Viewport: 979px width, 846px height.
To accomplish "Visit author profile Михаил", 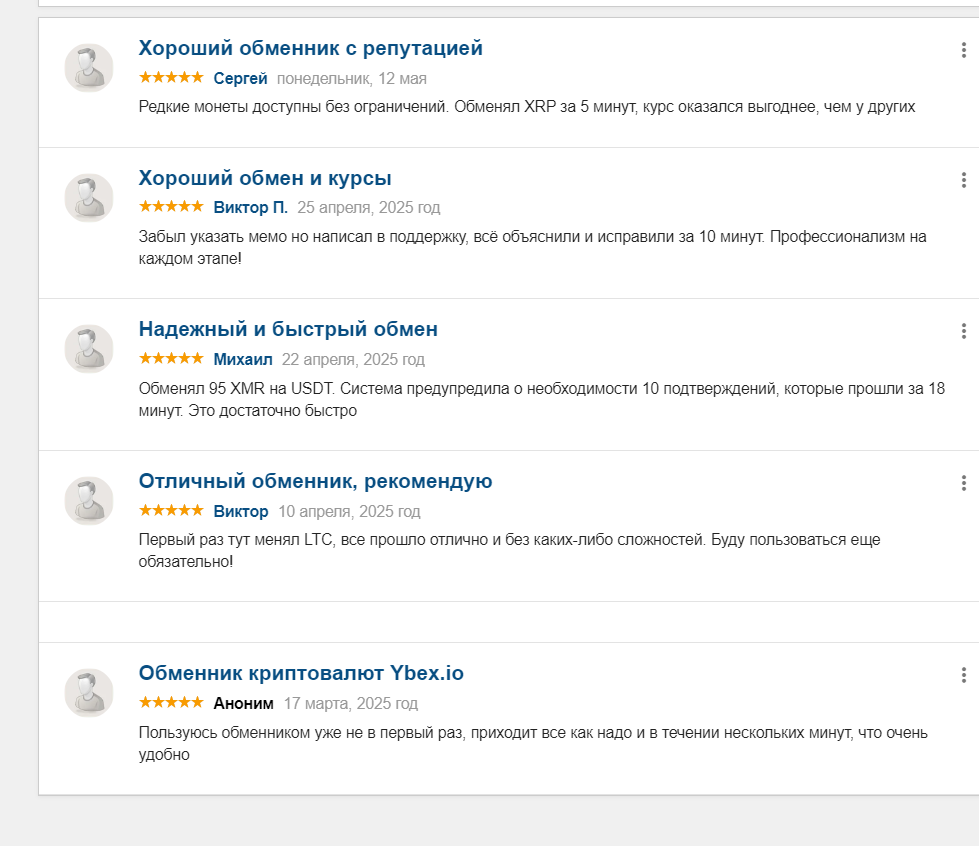I will [243, 360].
